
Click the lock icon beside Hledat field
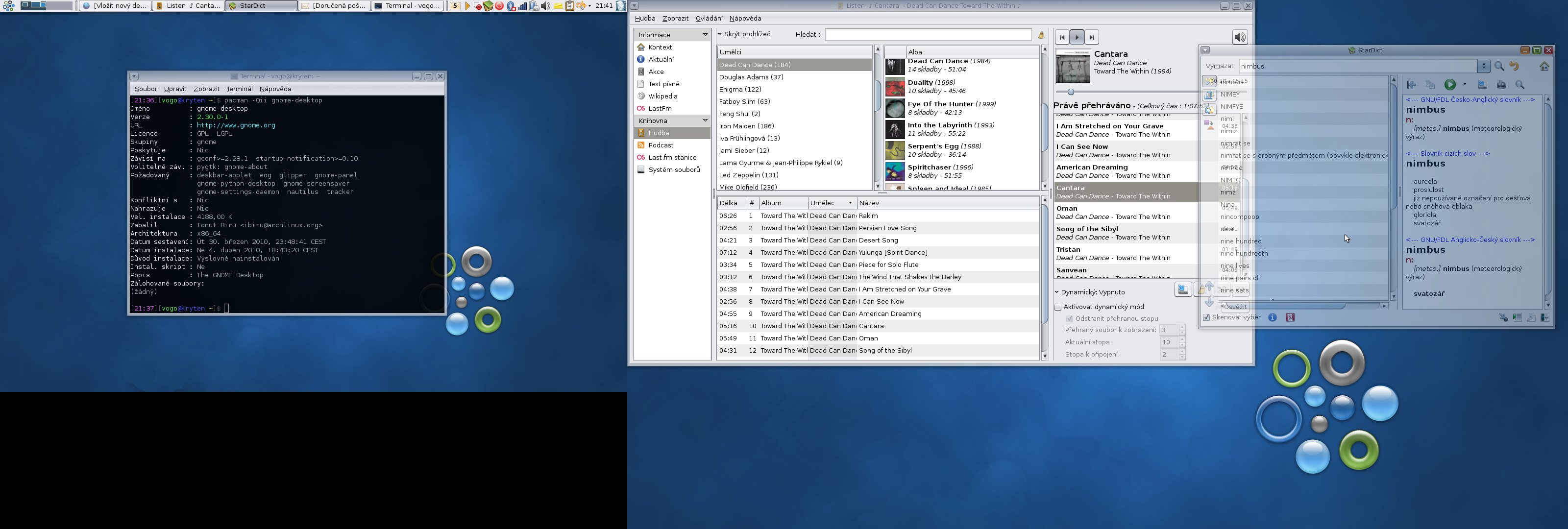[1041, 35]
